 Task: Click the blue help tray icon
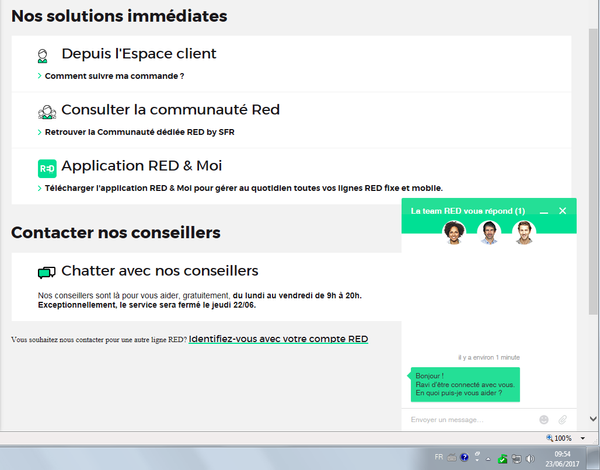tap(465, 457)
